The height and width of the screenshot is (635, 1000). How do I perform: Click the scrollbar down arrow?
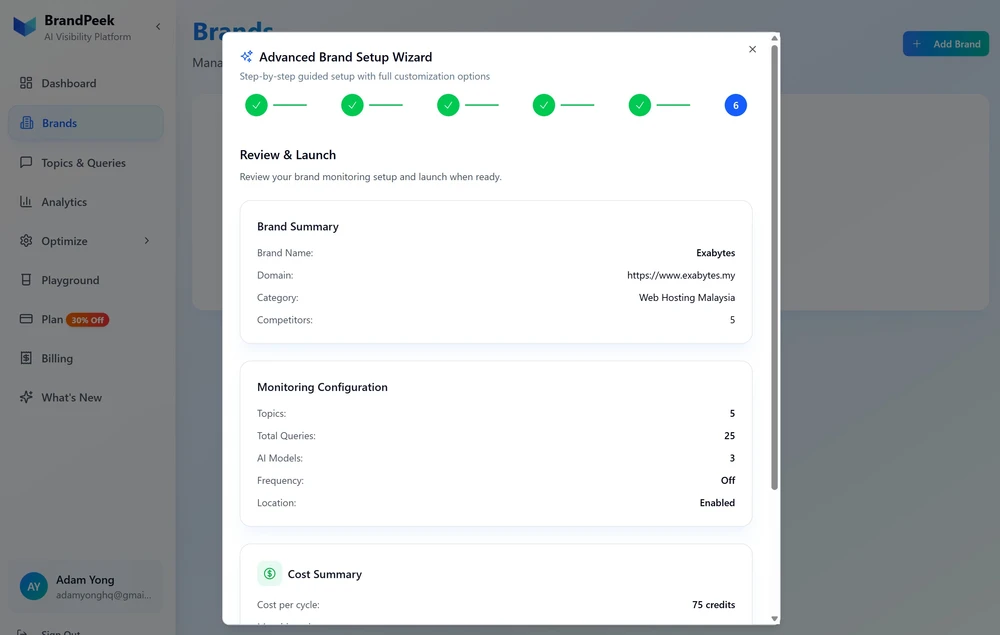coord(774,618)
